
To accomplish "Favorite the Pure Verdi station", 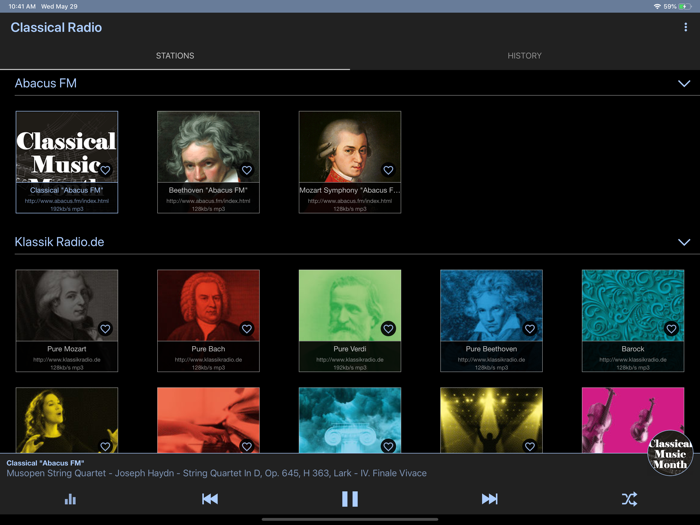I will (388, 329).
